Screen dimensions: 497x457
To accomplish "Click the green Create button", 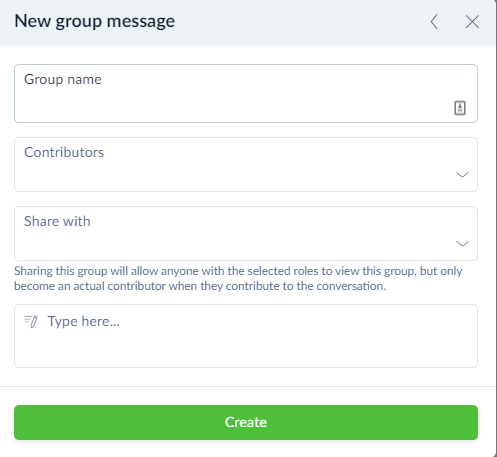I will [246, 422].
